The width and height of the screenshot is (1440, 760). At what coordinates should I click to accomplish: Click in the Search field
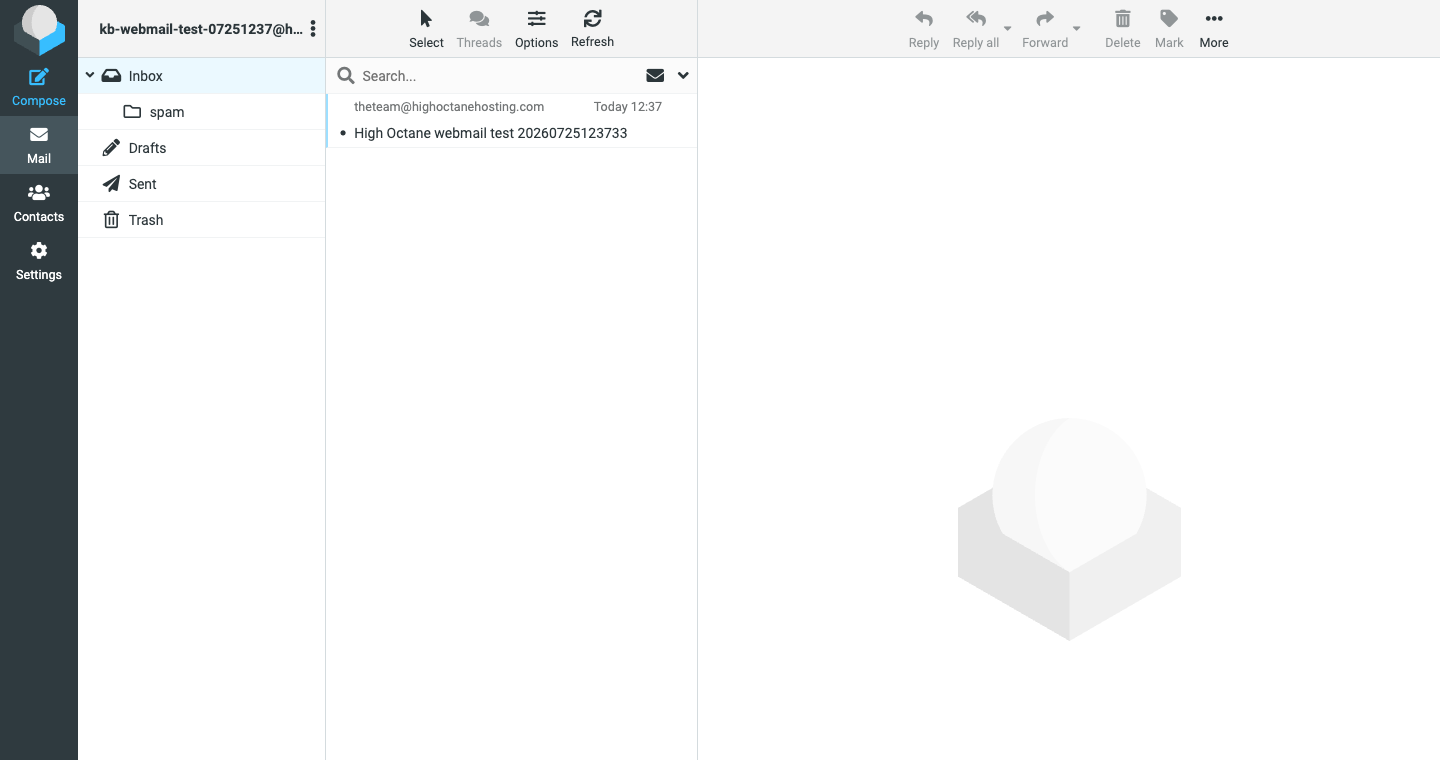(498, 76)
